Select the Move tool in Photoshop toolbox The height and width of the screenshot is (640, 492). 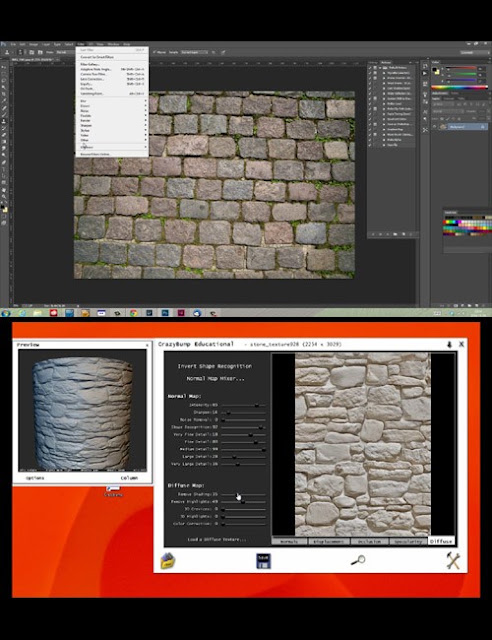[4, 67]
